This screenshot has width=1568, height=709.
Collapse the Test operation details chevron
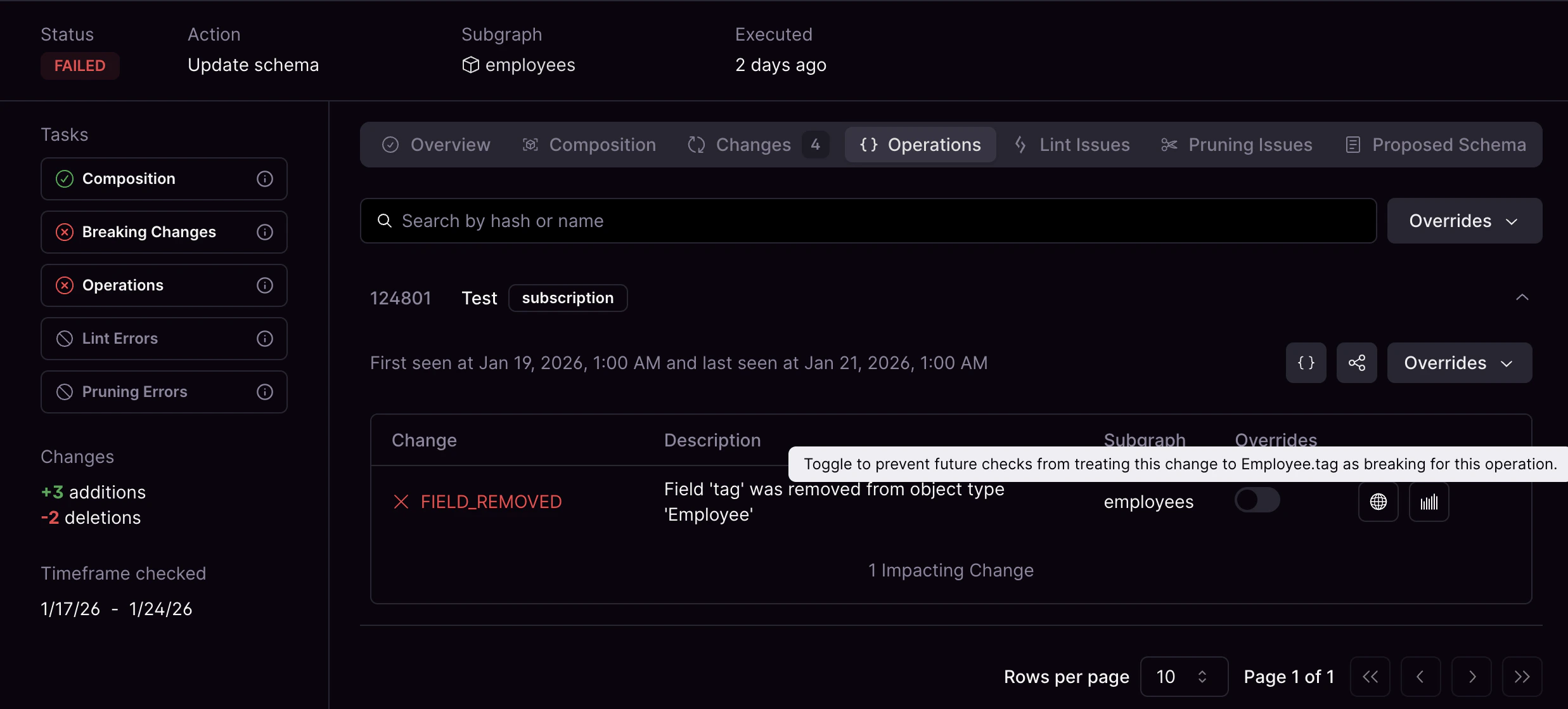pyautogui.click(x=1522, y=297)
